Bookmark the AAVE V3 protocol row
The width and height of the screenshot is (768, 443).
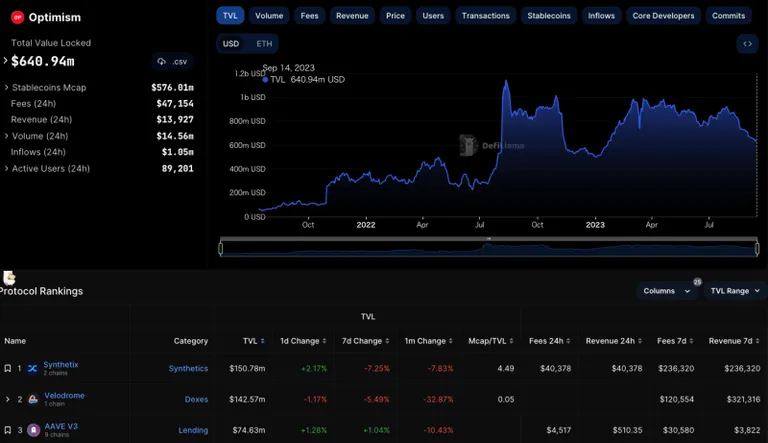(8, 430)
